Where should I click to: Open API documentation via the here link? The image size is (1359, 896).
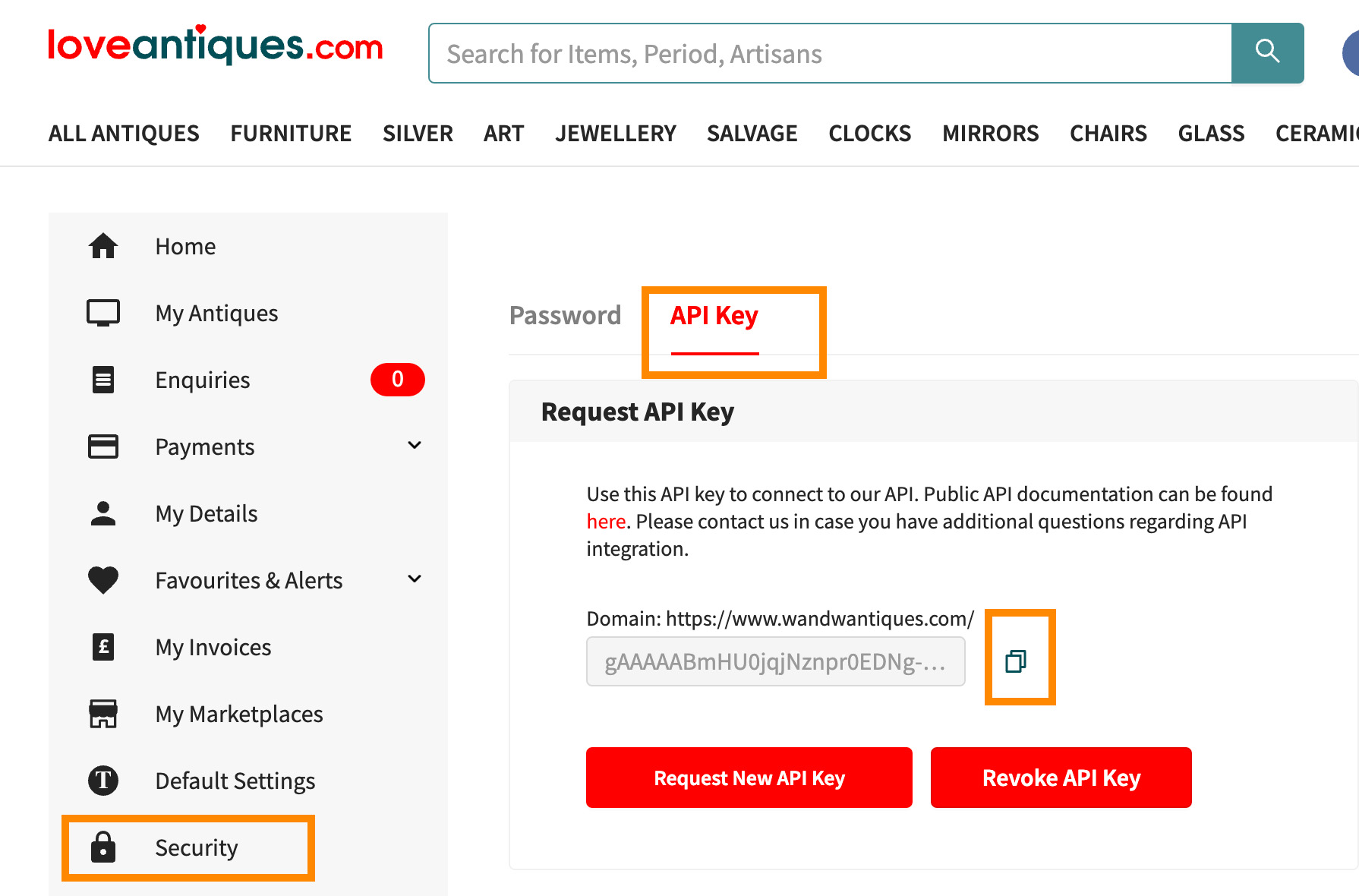point(605,521)
